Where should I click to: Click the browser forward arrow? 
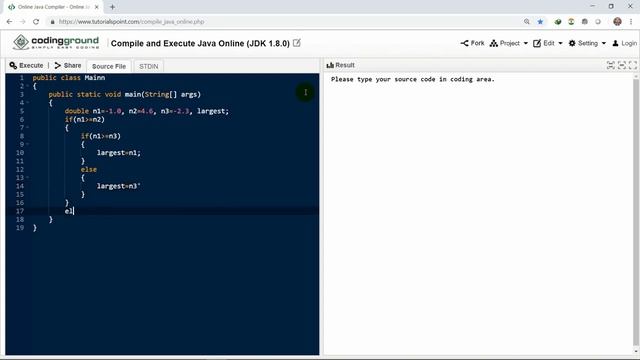coord(22,22)
